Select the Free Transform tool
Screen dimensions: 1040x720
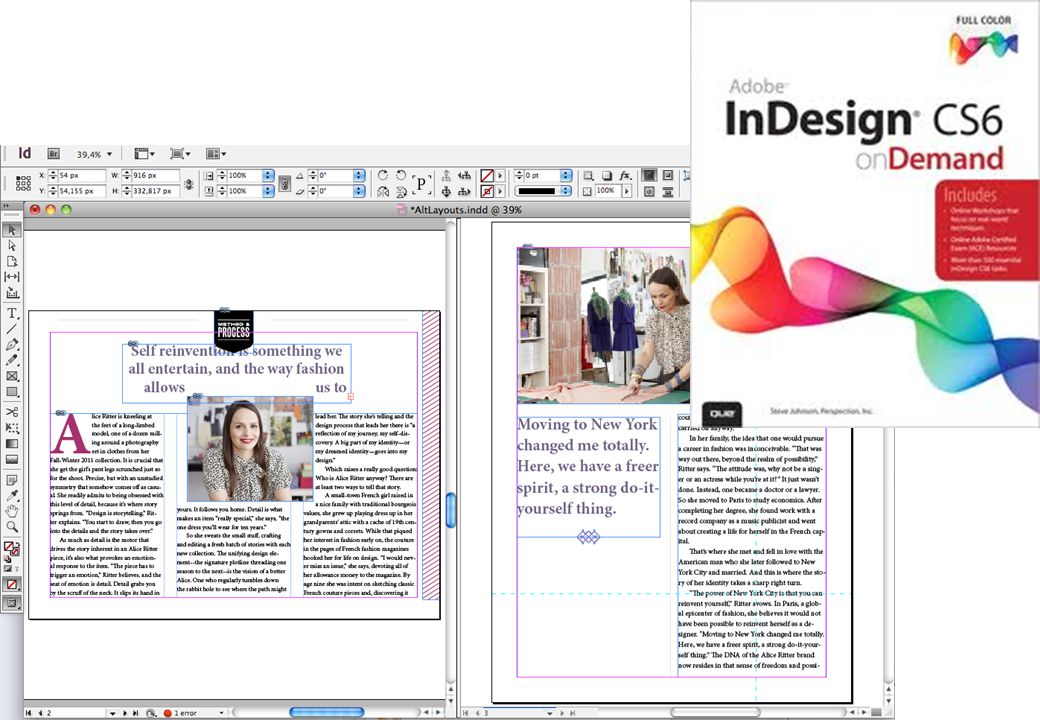(12, 428)
